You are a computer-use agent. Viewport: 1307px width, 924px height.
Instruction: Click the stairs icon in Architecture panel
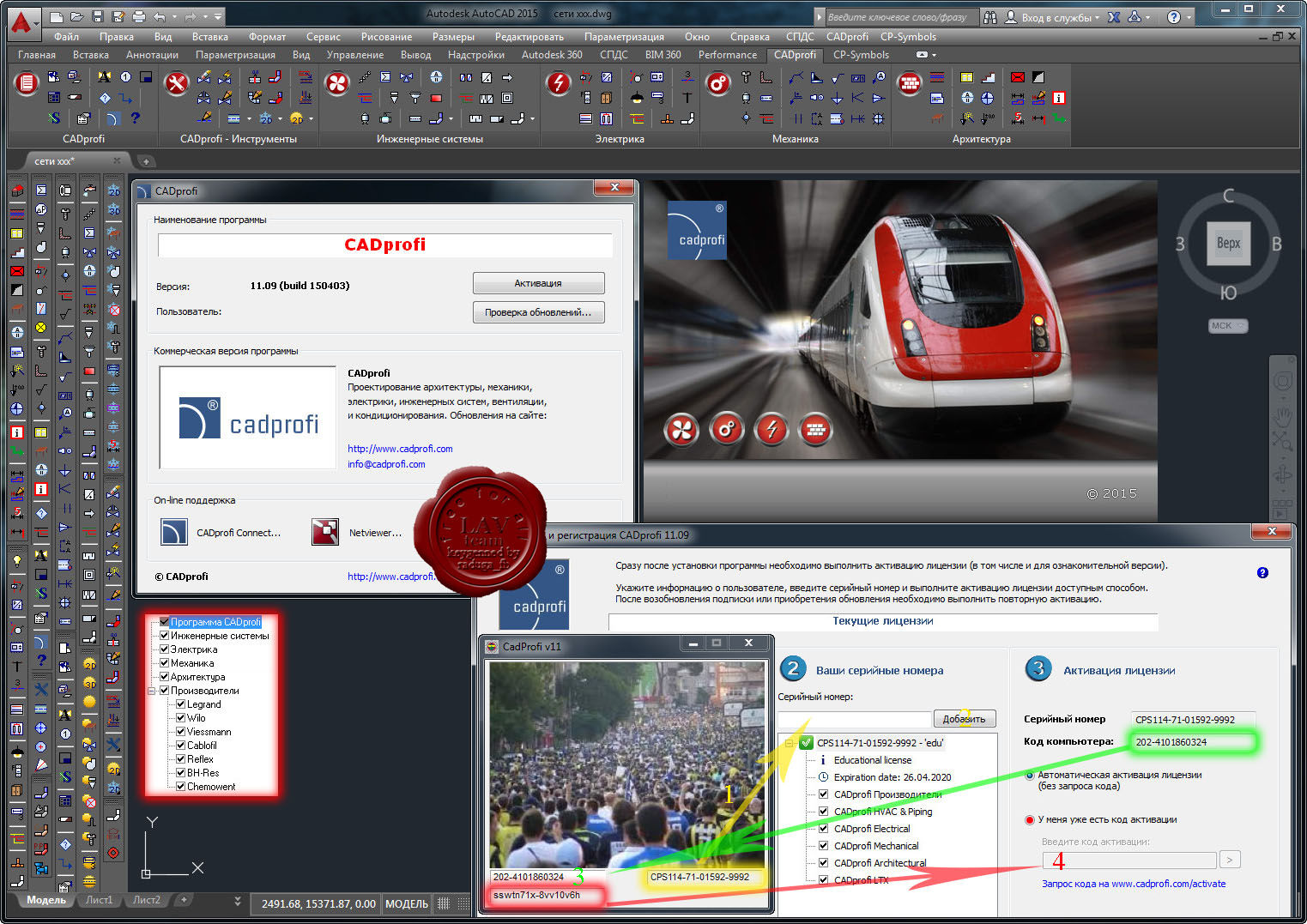click(989, 77)
